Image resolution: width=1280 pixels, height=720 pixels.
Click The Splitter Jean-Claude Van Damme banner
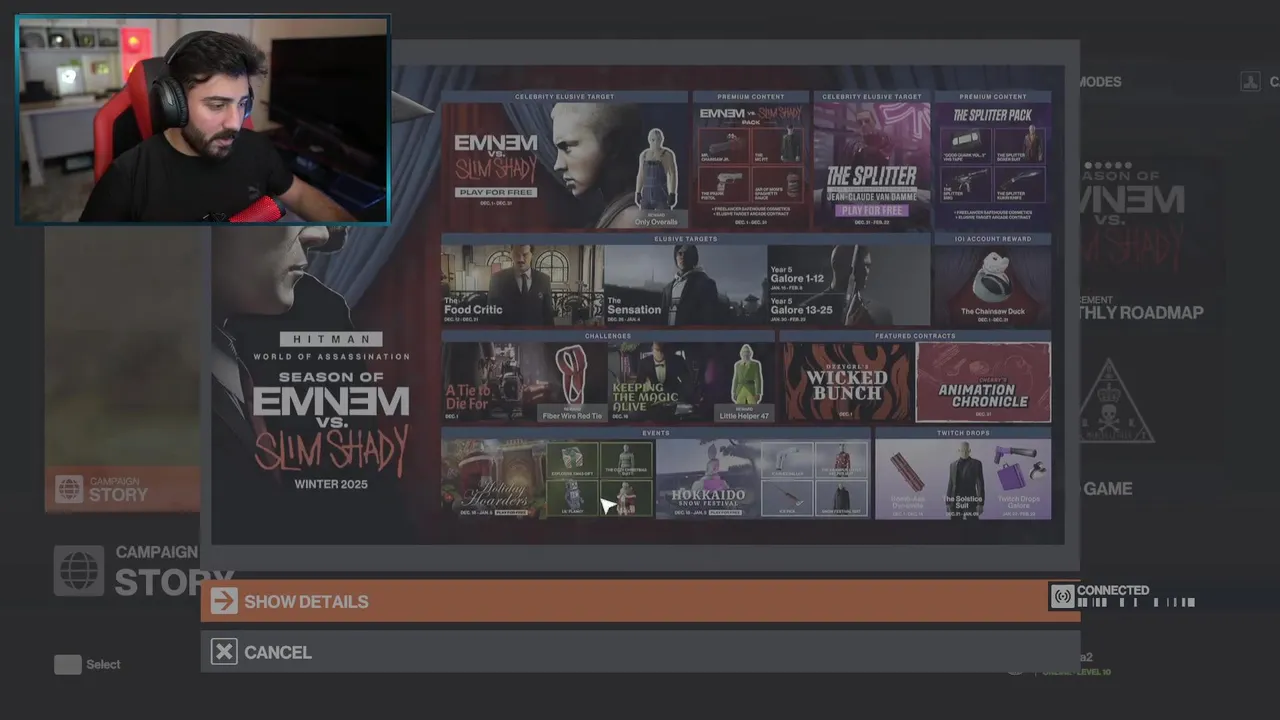click(x=873, y=166)
